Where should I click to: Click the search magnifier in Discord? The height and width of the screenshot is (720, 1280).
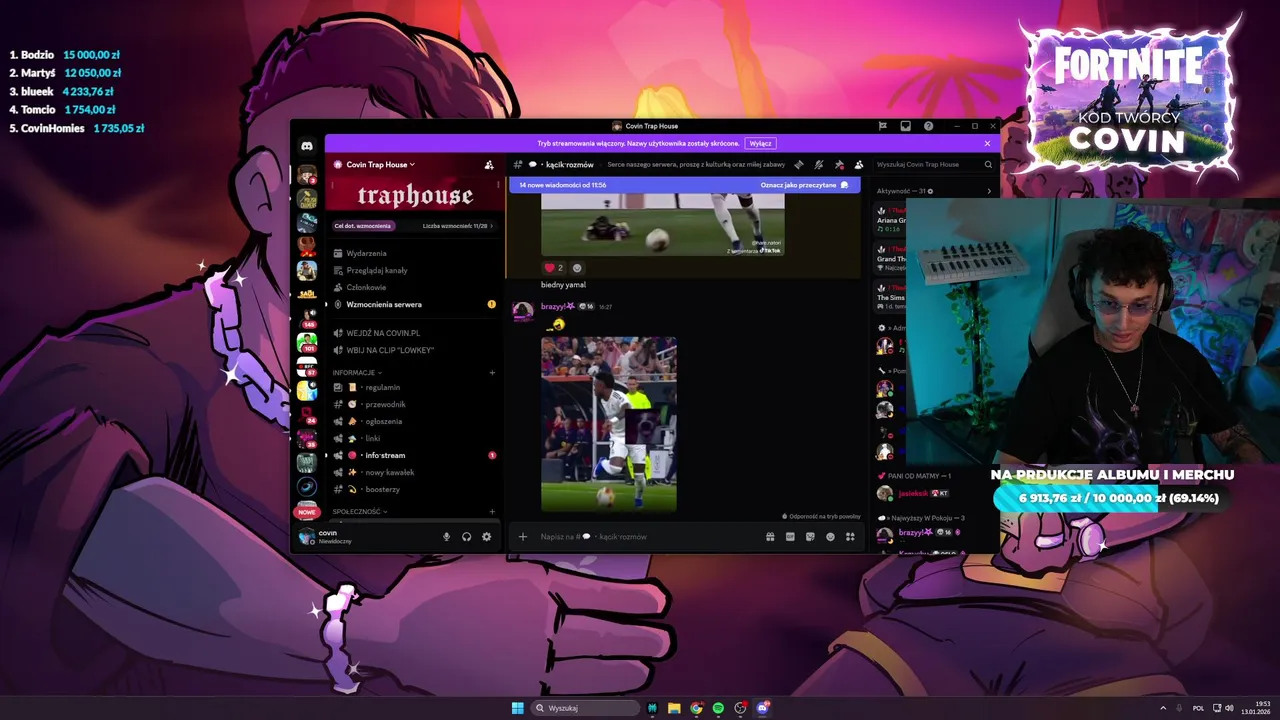[988, 165]
